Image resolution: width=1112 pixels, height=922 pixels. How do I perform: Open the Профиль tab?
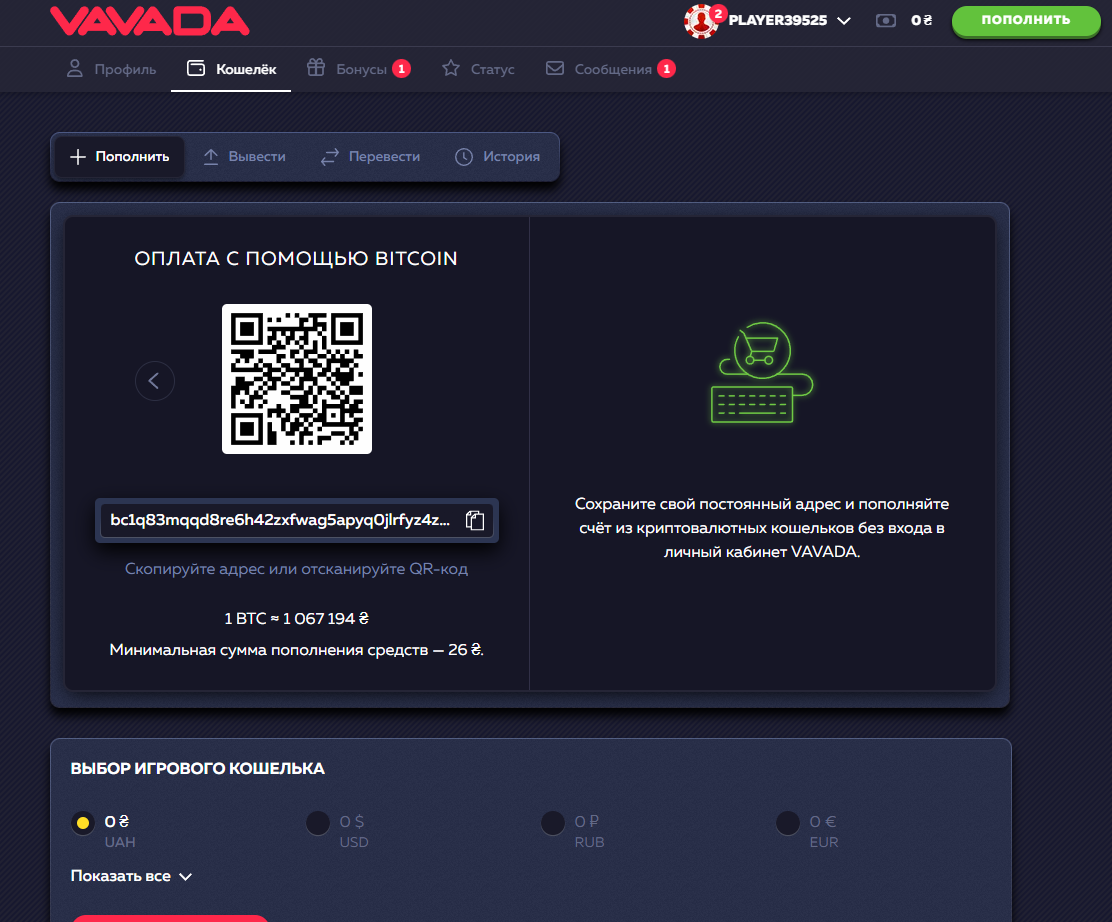[x=111, y=69]
